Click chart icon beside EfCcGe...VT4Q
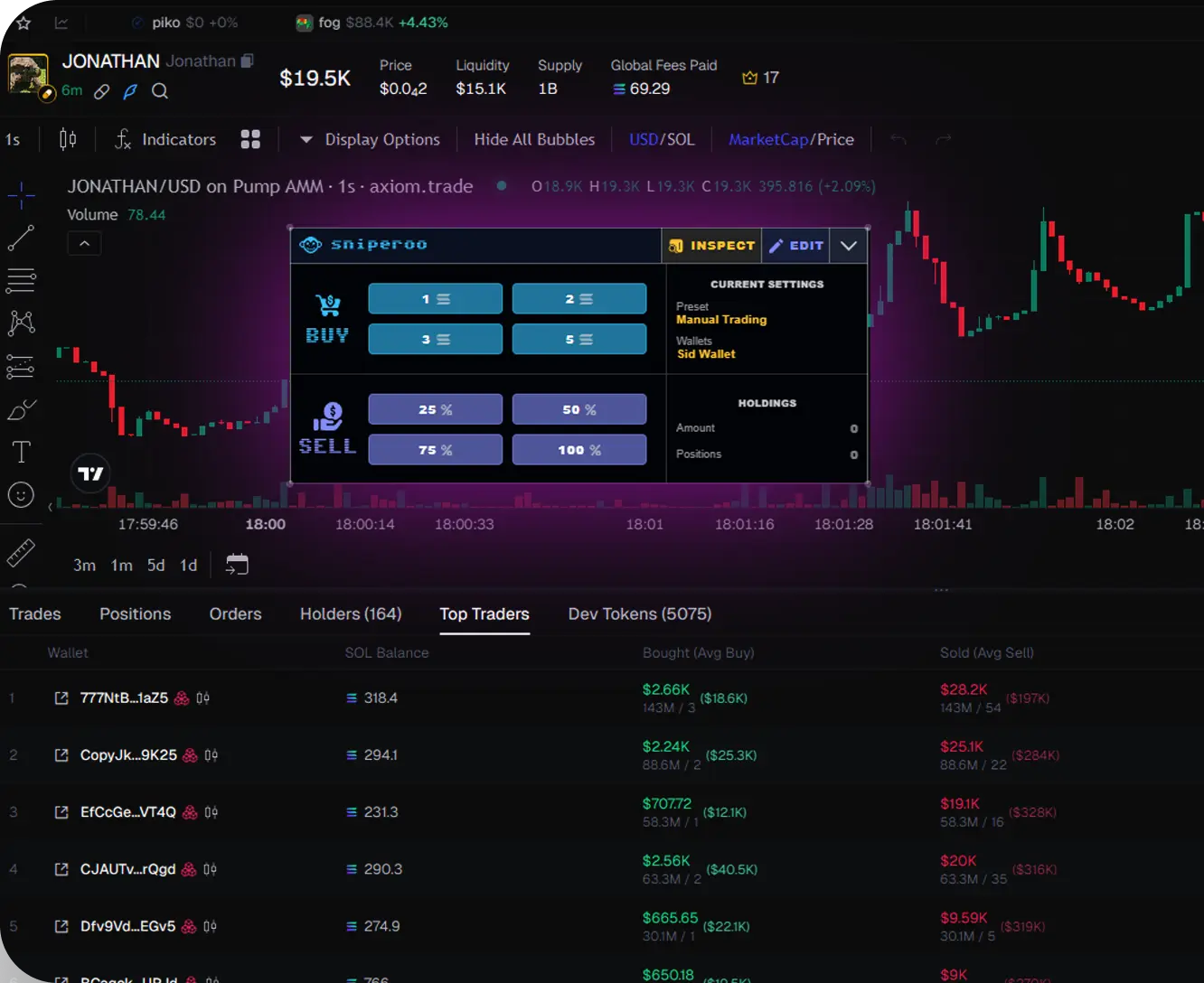This screenshot has height=983, width=1204. click(x=211, y=812)
